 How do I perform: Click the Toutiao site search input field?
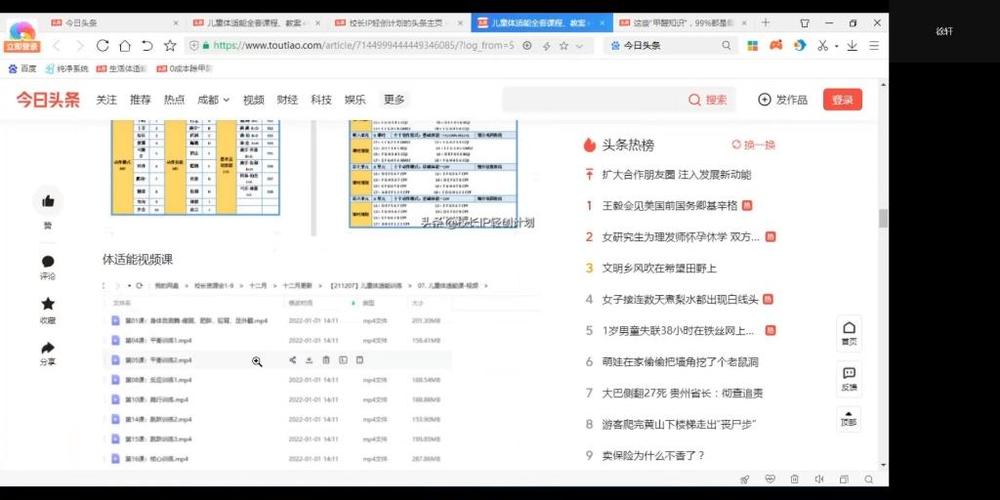594,99
